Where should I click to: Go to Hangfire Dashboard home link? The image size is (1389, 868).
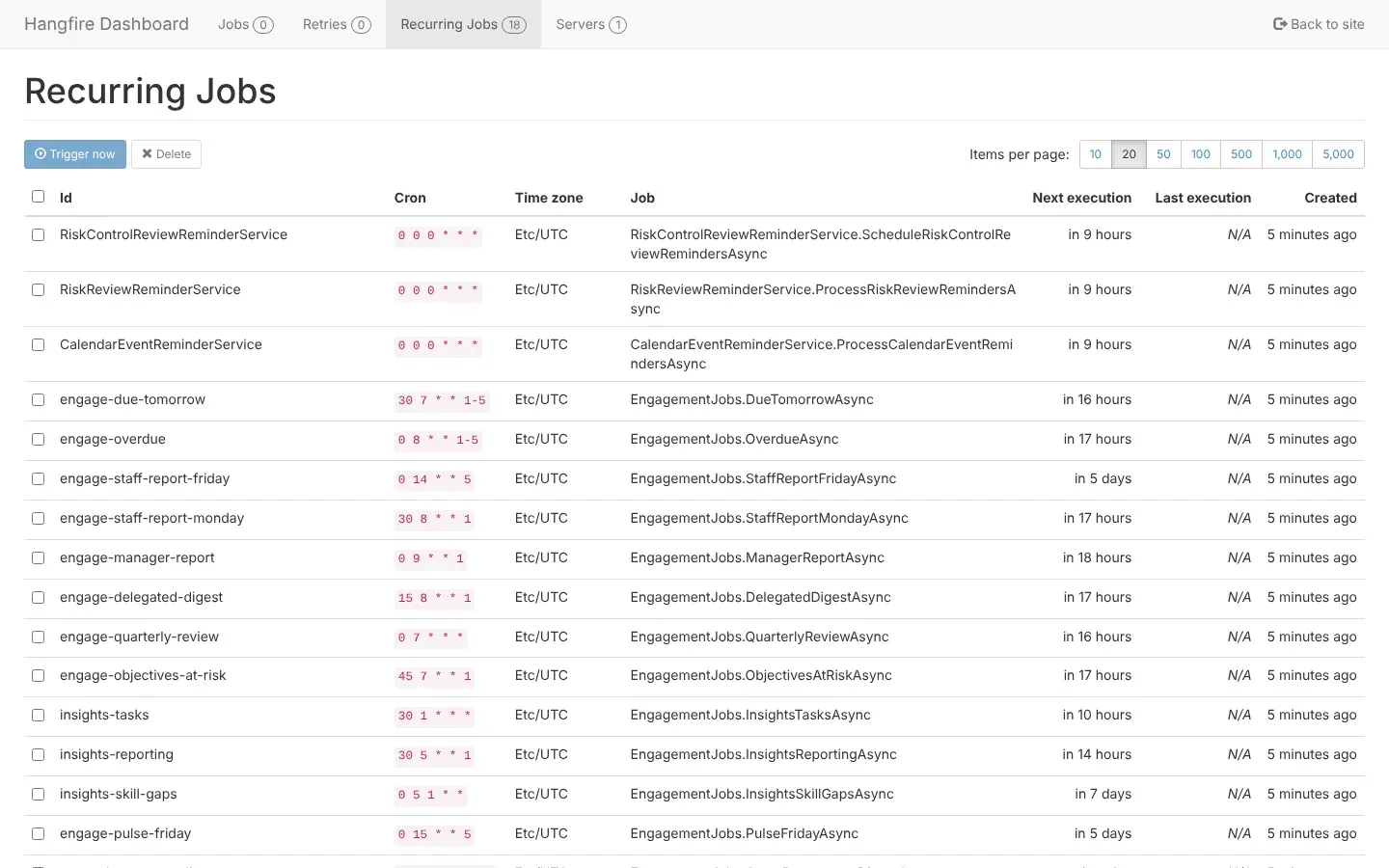[x=106, y=24]
